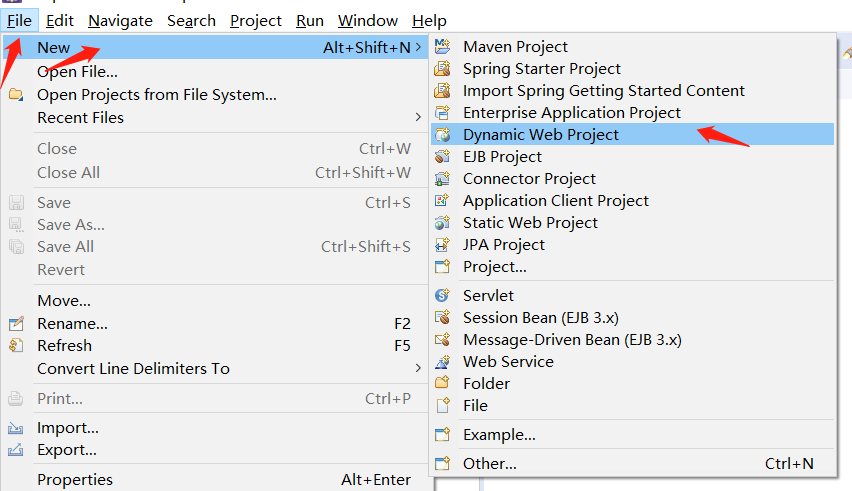Click the Static Web Project icon
This screenshot has width=852, height=491.
pos(443,223)
